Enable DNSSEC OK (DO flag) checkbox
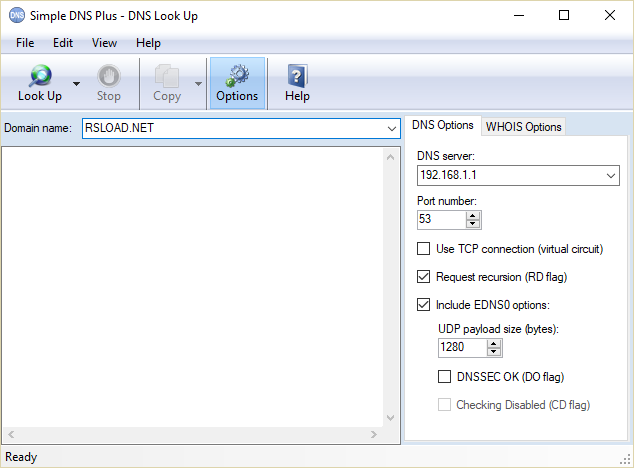This screenshot has height=468, width=634. (x=444, y=377)
